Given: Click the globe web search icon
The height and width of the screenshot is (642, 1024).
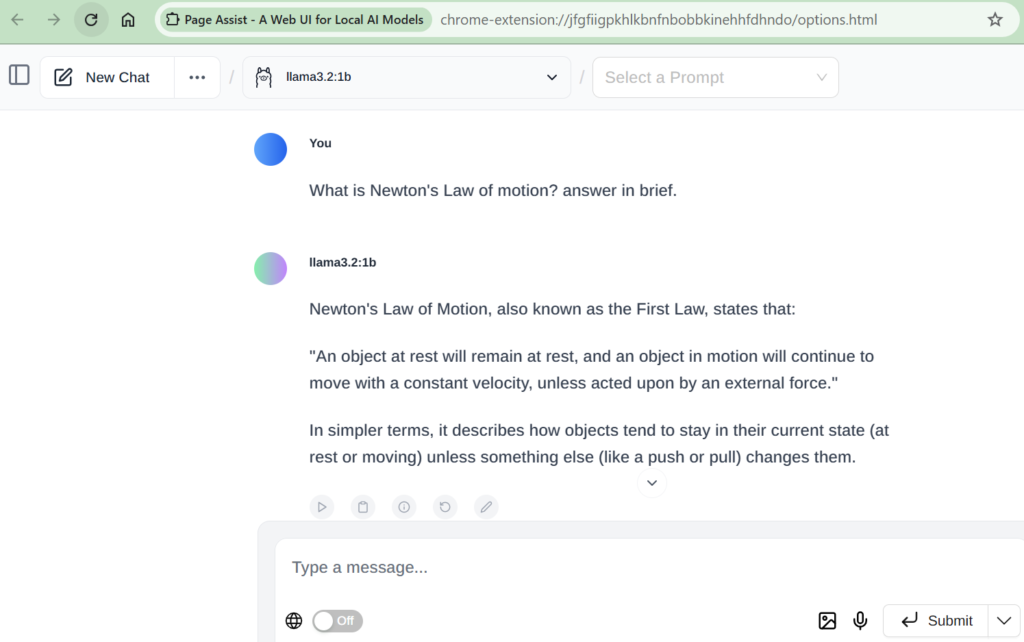Looking at the screenshot, I should [x=294, y=621].
